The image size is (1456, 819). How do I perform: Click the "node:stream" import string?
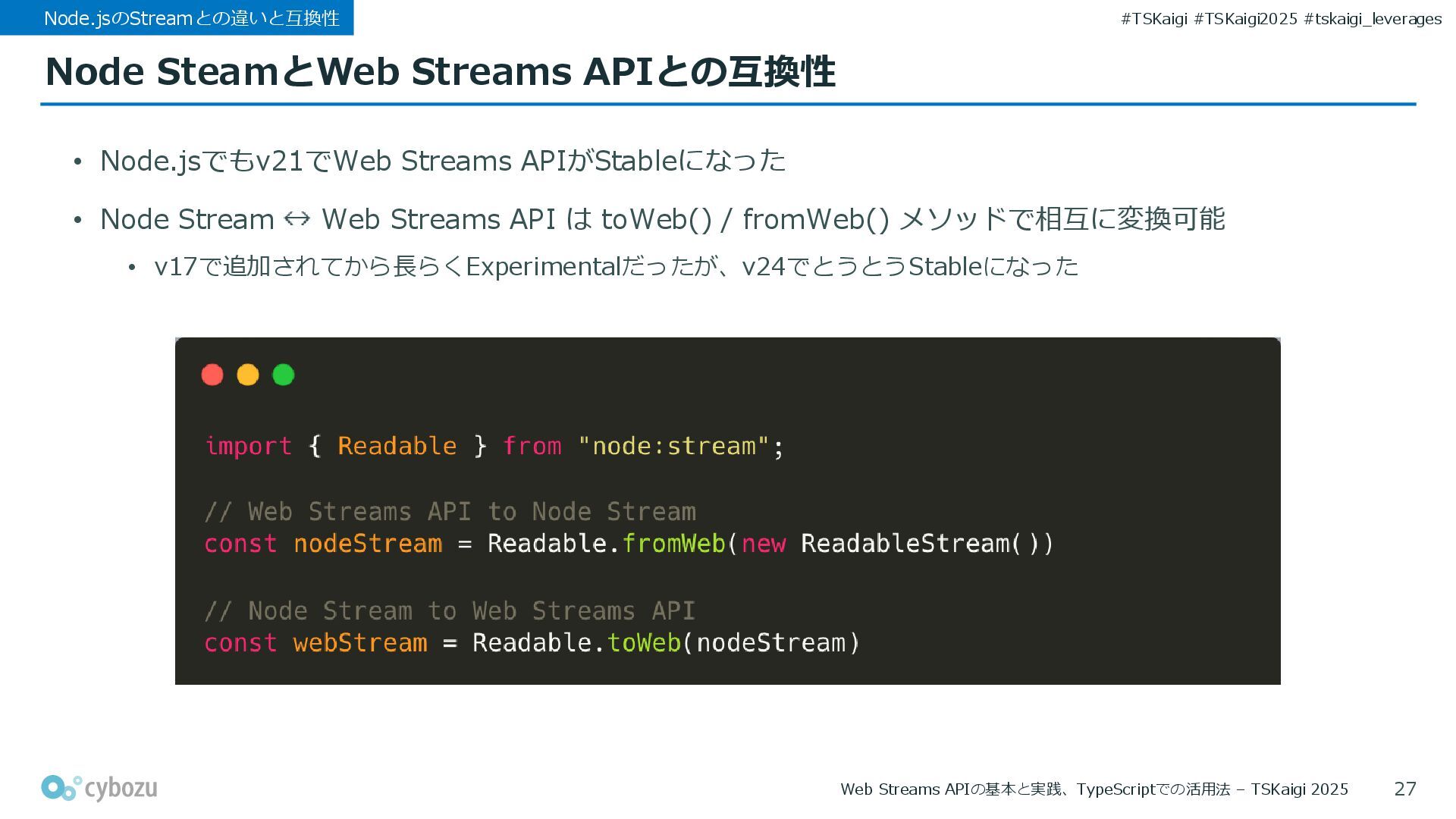point(673,446)
